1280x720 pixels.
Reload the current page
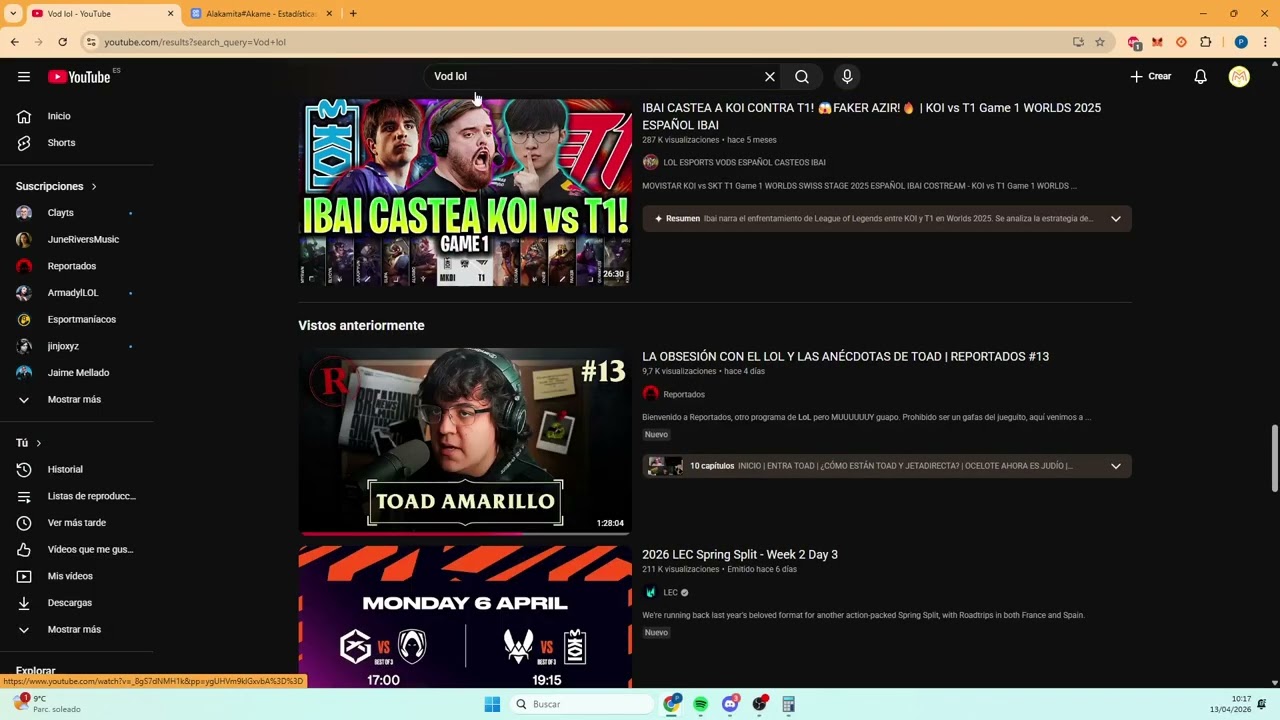tap(62, 42)
